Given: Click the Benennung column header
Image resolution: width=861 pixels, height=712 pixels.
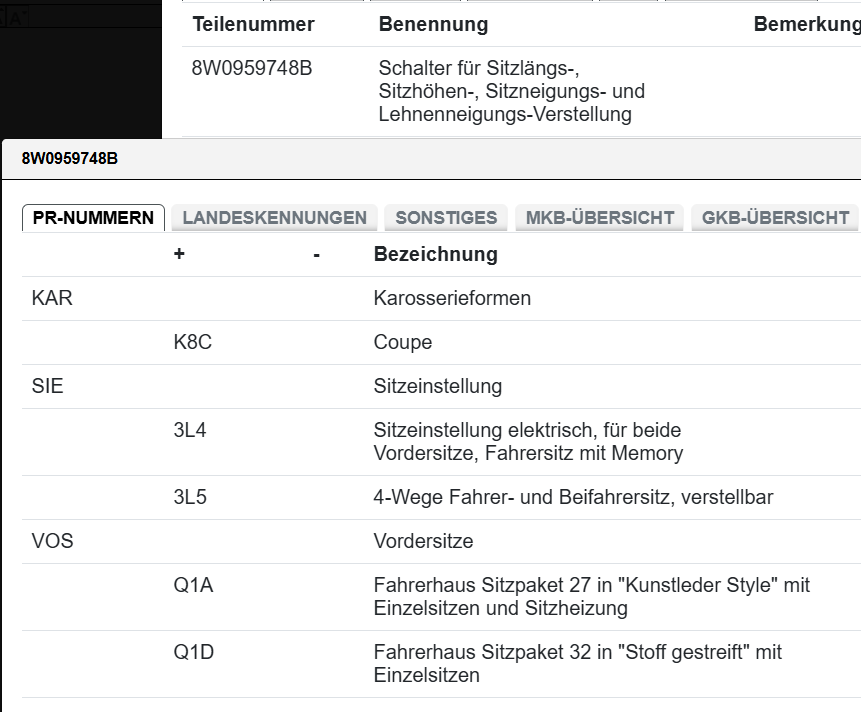Looking at the screenshot, I should click(x=433, y=24).
